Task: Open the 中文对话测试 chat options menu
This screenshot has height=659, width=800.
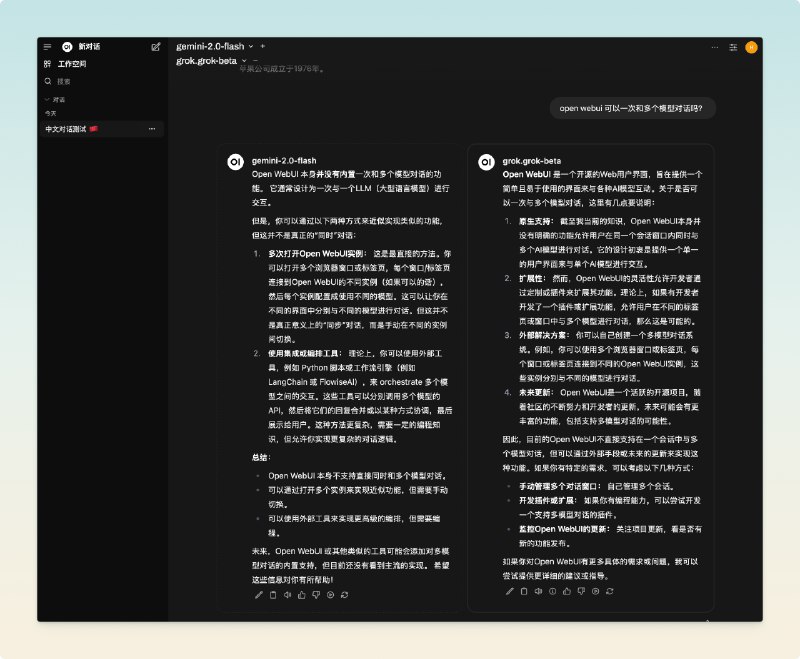Action: pos(152,129)
